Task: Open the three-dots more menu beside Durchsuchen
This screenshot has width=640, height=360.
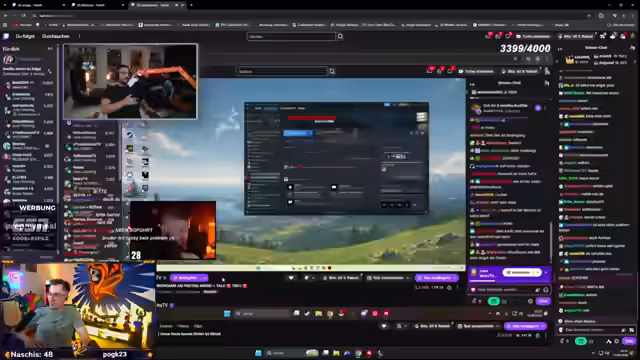Action: pyautogui.click(x=79, y=36)
